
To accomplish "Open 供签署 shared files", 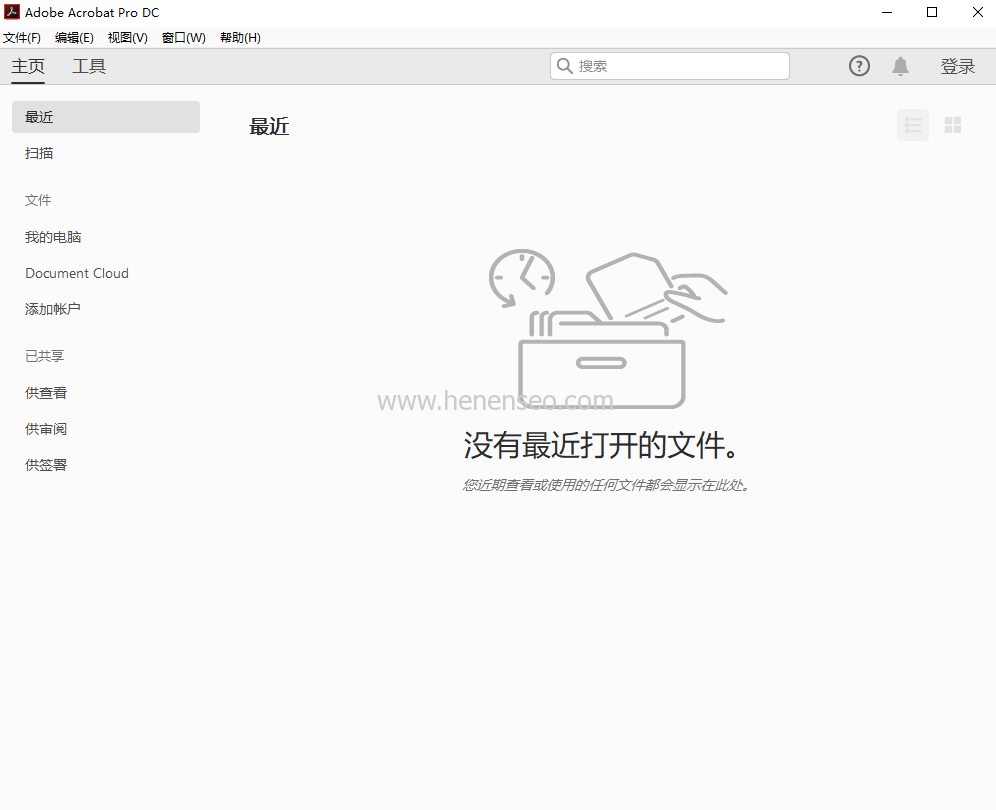I will 46,465.
